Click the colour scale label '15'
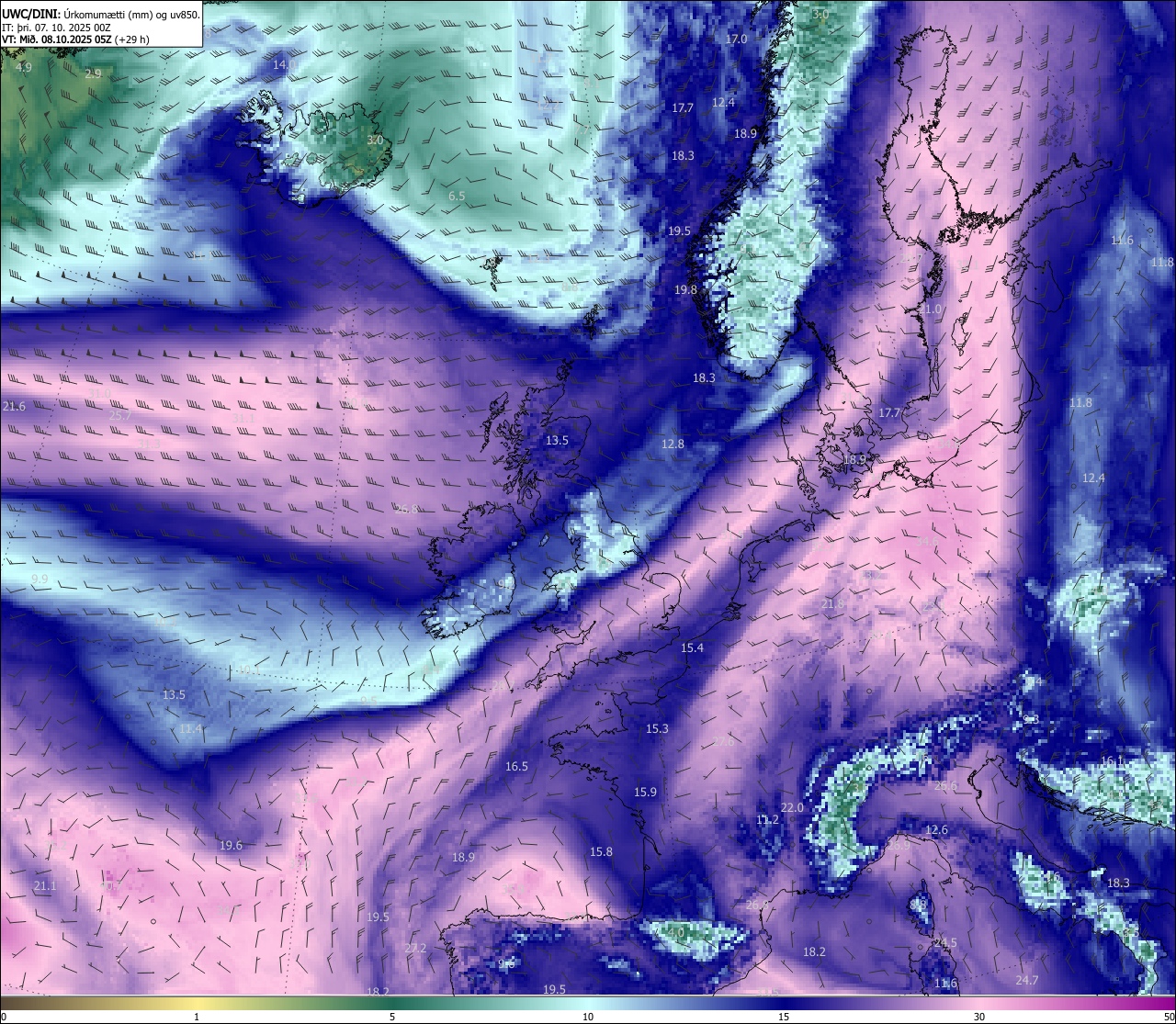This screenshot has height=1024, width=1176. [x=784, y=1017]
